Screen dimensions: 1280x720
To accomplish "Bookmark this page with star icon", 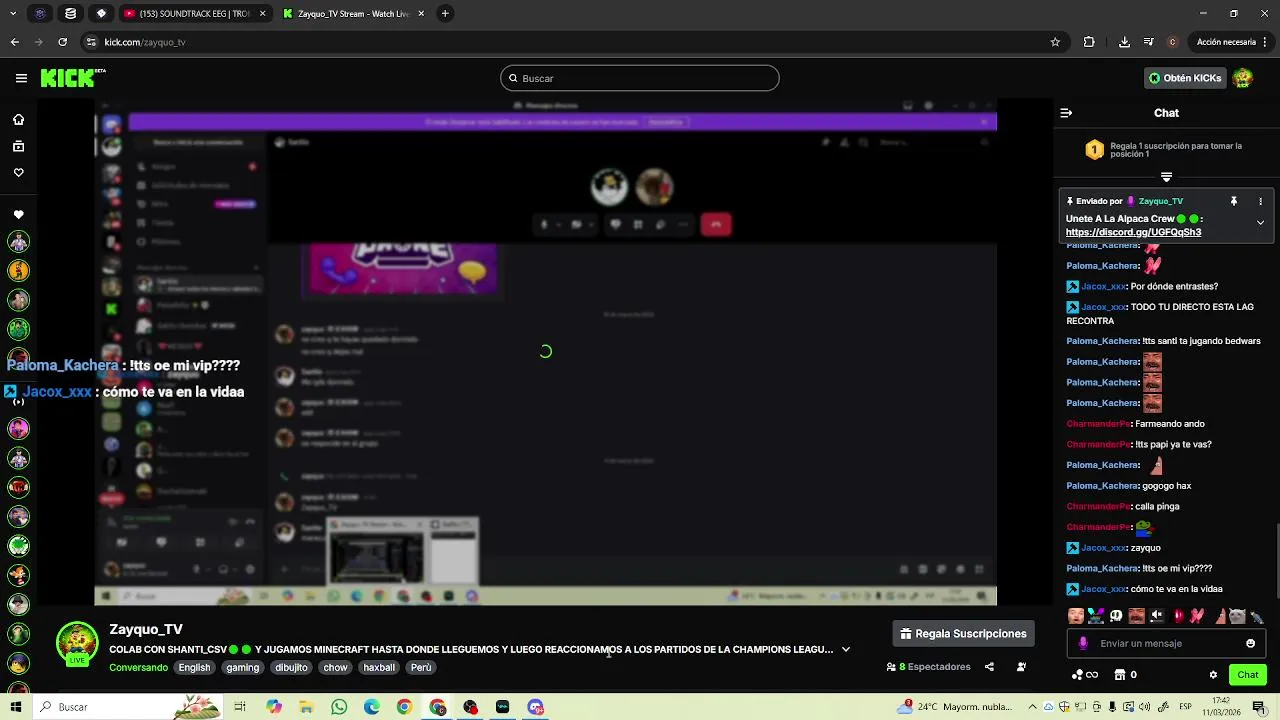I will pos(1055,42).
